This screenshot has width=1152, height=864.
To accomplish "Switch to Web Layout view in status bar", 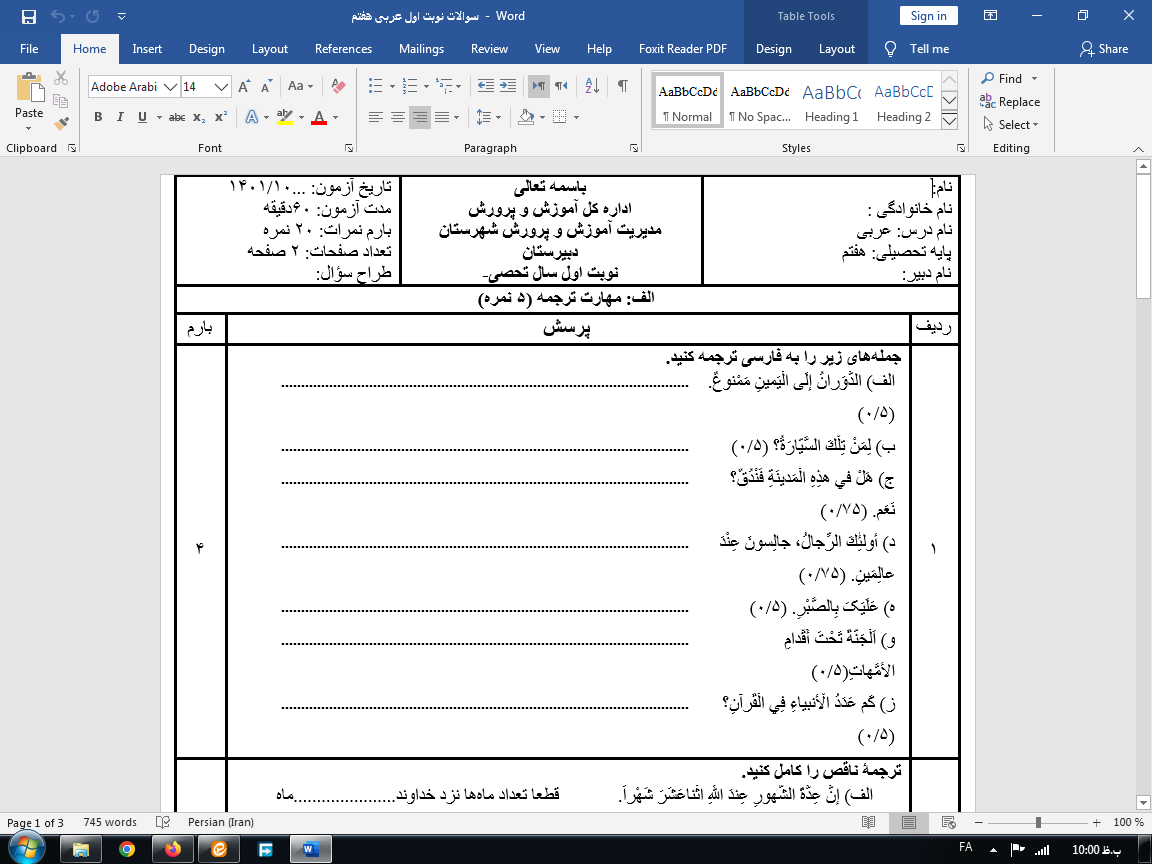I will 948,822.
